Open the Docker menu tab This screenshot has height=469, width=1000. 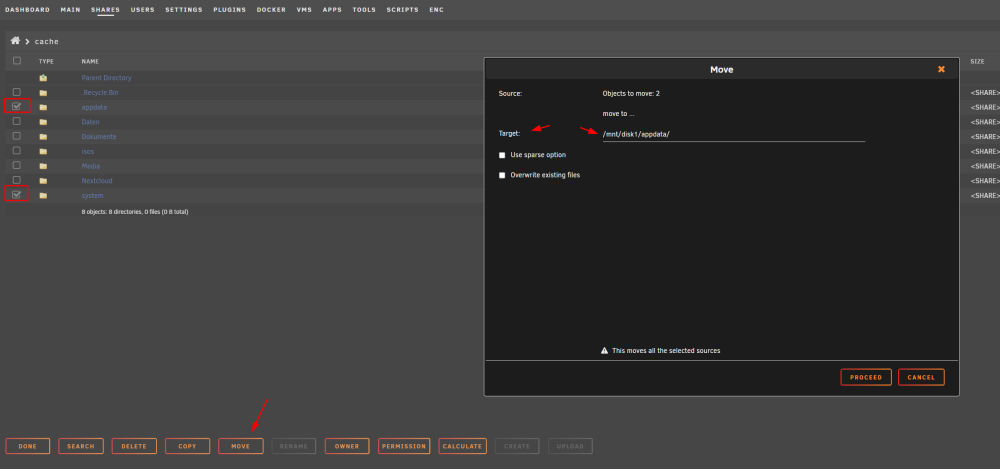(271, 10)
